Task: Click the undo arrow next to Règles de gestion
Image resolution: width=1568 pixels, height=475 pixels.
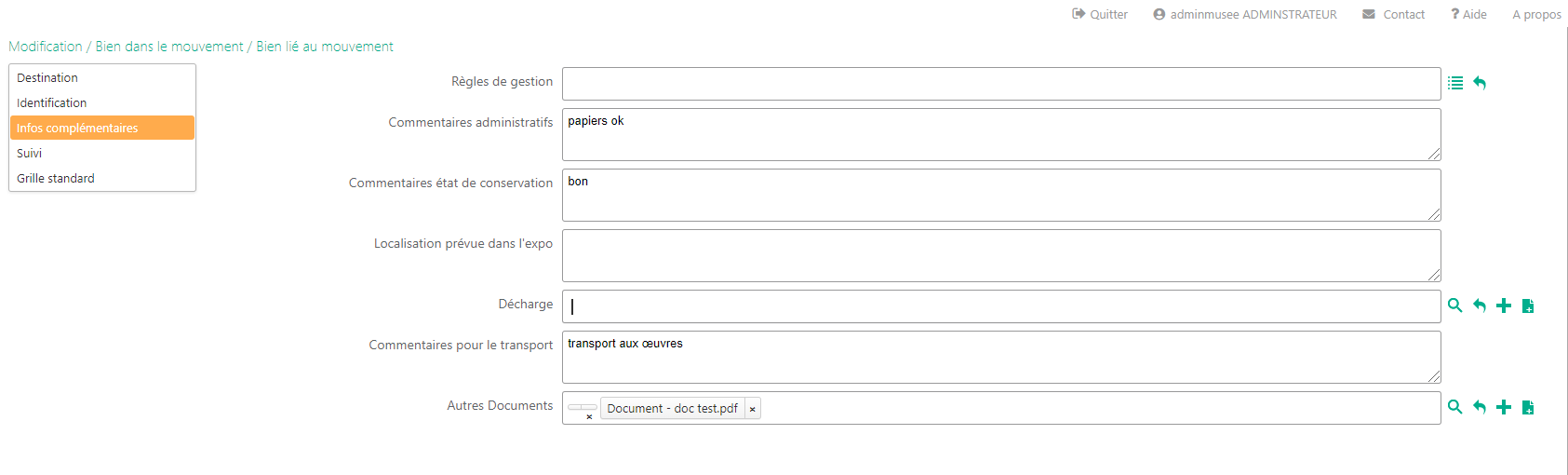Action: [x=1480, y=83]
